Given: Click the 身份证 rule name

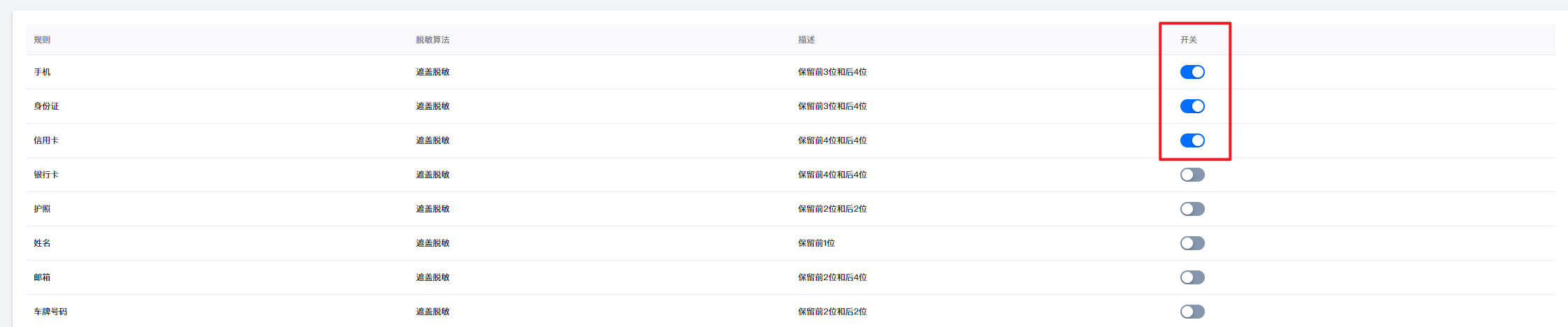Looking at the screenshot, I should click(46, 106).
